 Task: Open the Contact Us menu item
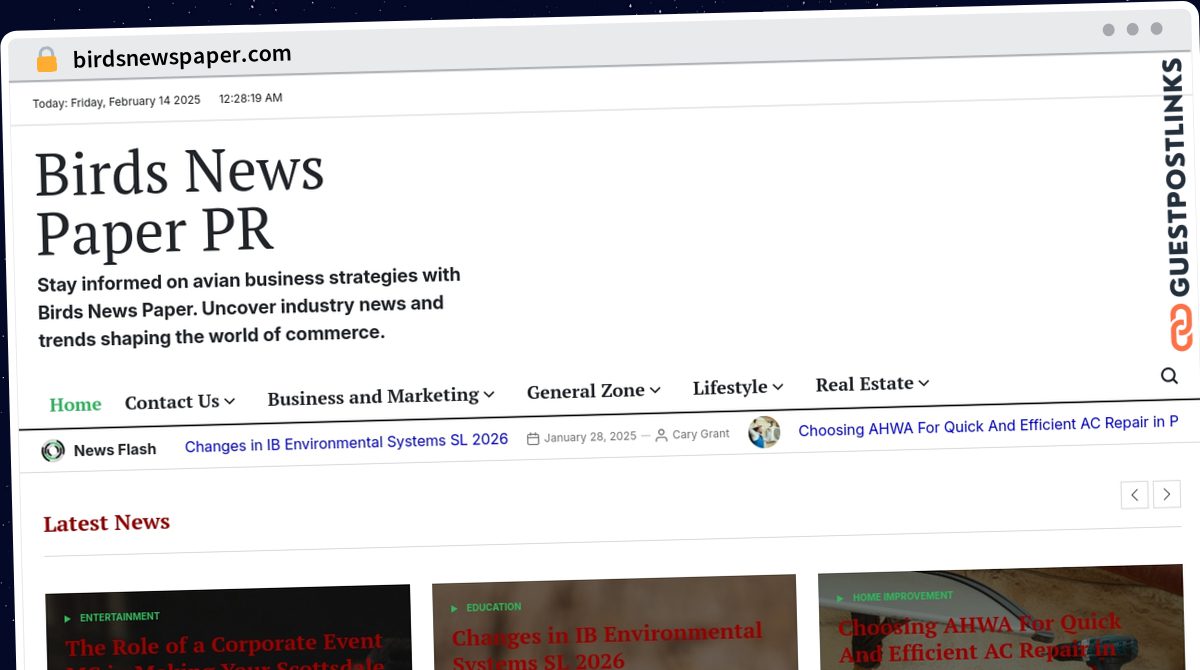pyautogui.click(x=172, y=402)
